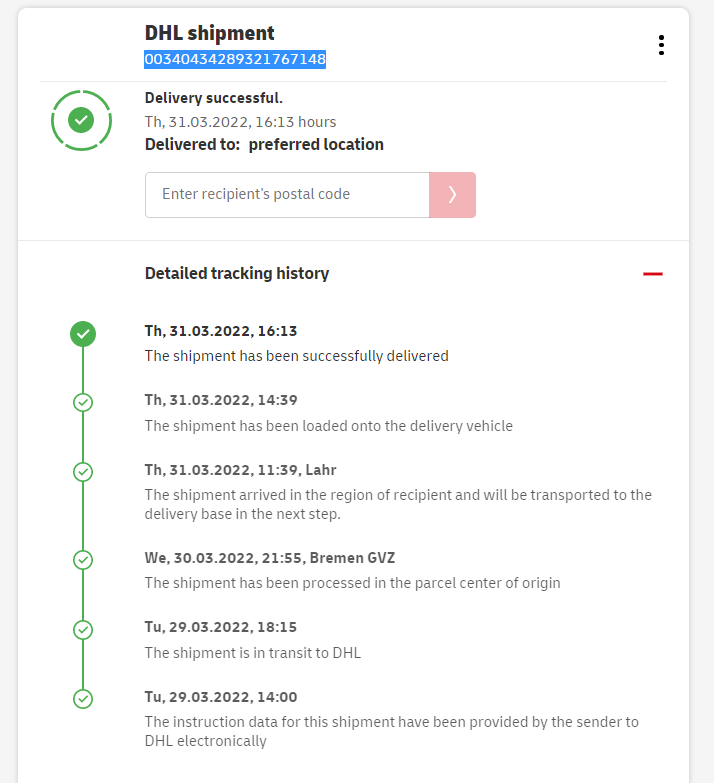Click checkmark beside Bremen GVZ event
The height and width of the screenshot is (783, 714).
83,560
